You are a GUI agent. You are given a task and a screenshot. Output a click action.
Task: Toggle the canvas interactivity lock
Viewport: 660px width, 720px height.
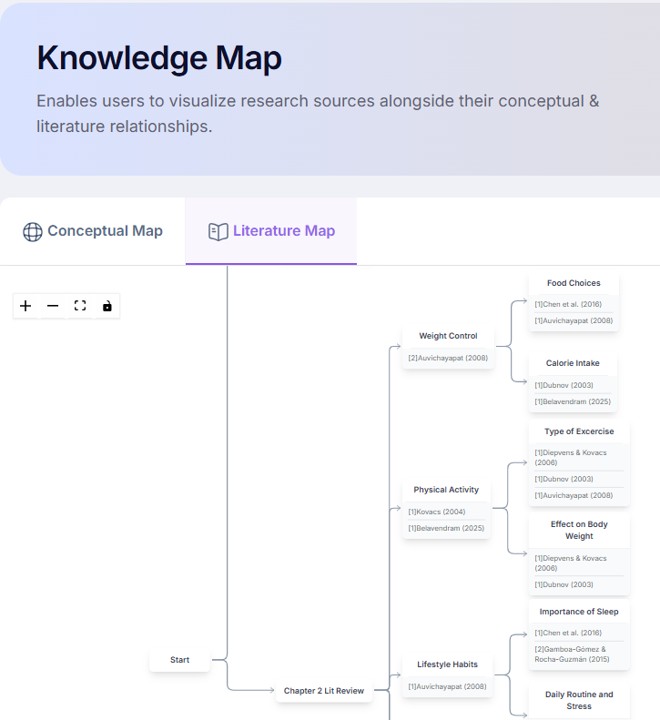coord(107,306)
